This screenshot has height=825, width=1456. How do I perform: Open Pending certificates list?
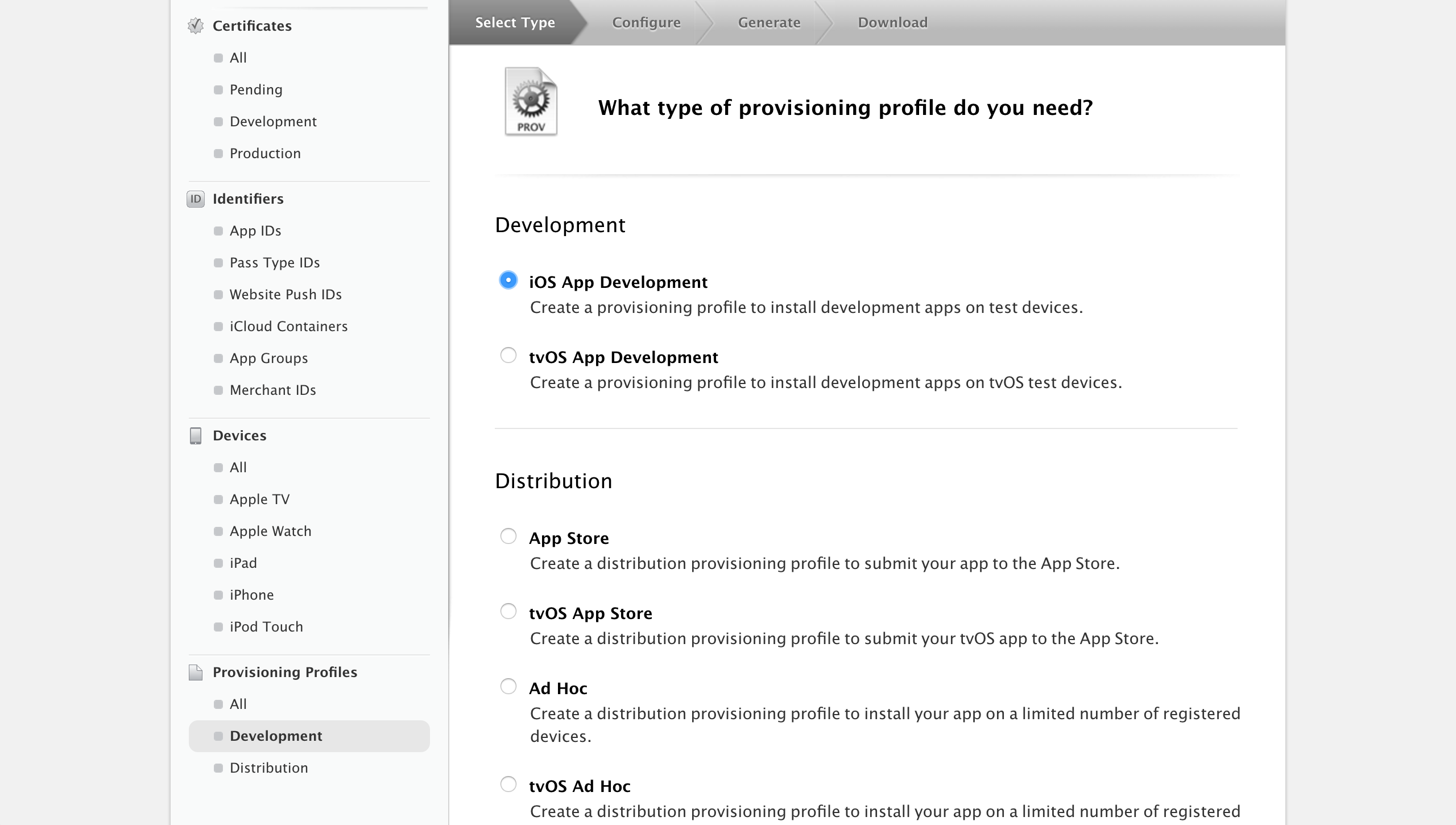(x=256, y=89)
